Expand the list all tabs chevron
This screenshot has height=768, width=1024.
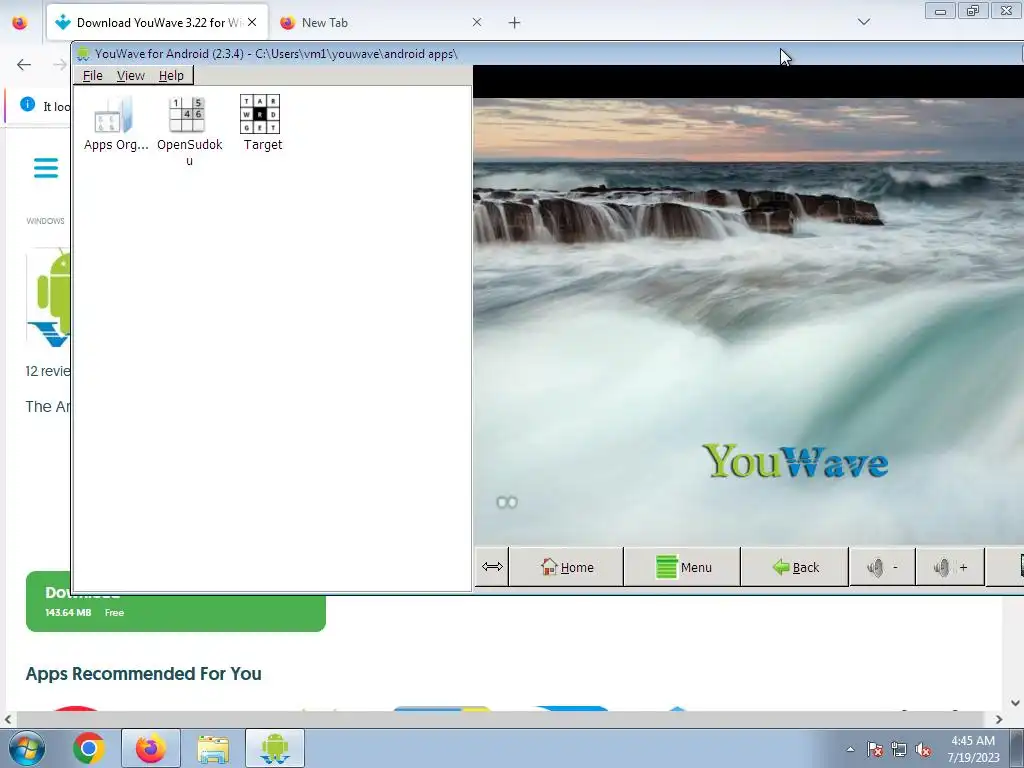(x=863, y=22)
